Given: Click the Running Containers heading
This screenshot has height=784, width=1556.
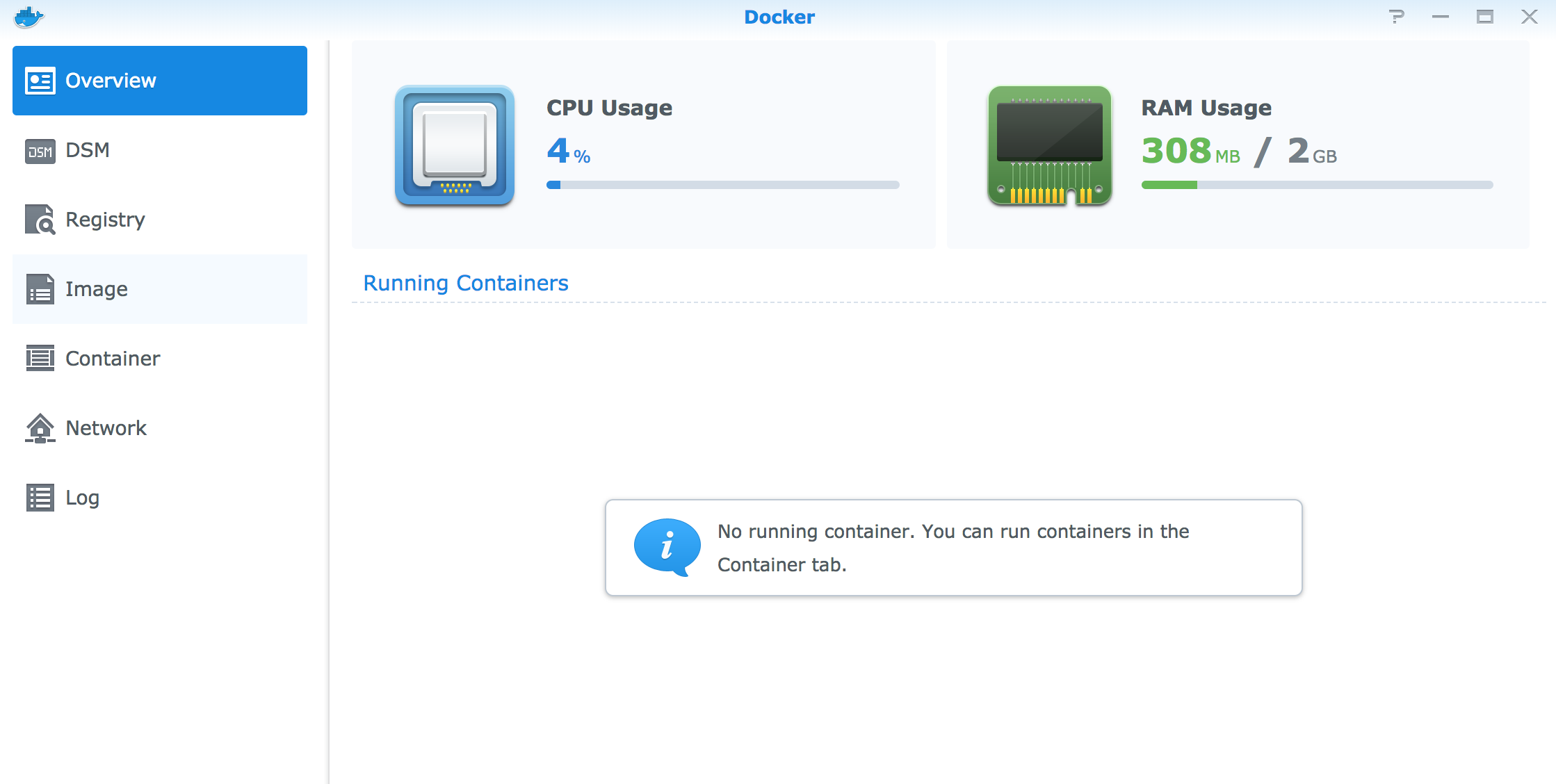Looking at the screenshot, I should pos(466,283).
